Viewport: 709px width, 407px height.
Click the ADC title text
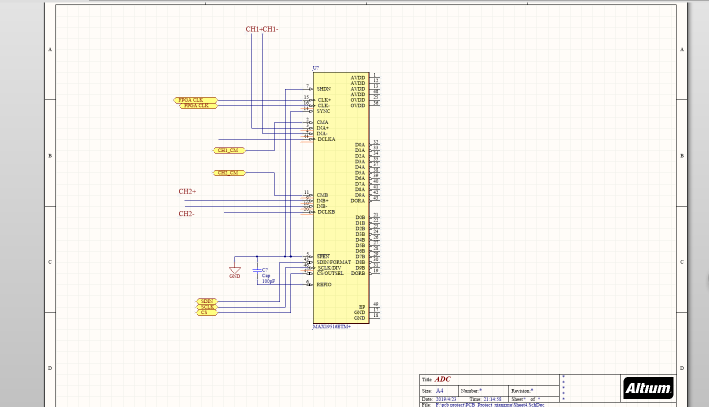pos(442,379)
